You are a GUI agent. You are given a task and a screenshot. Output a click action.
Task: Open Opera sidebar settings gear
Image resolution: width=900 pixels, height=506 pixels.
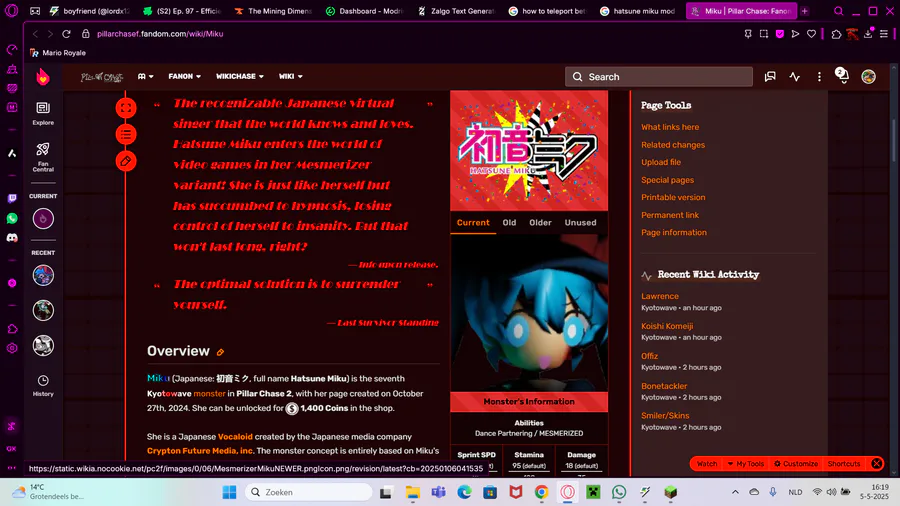point(12,348)
